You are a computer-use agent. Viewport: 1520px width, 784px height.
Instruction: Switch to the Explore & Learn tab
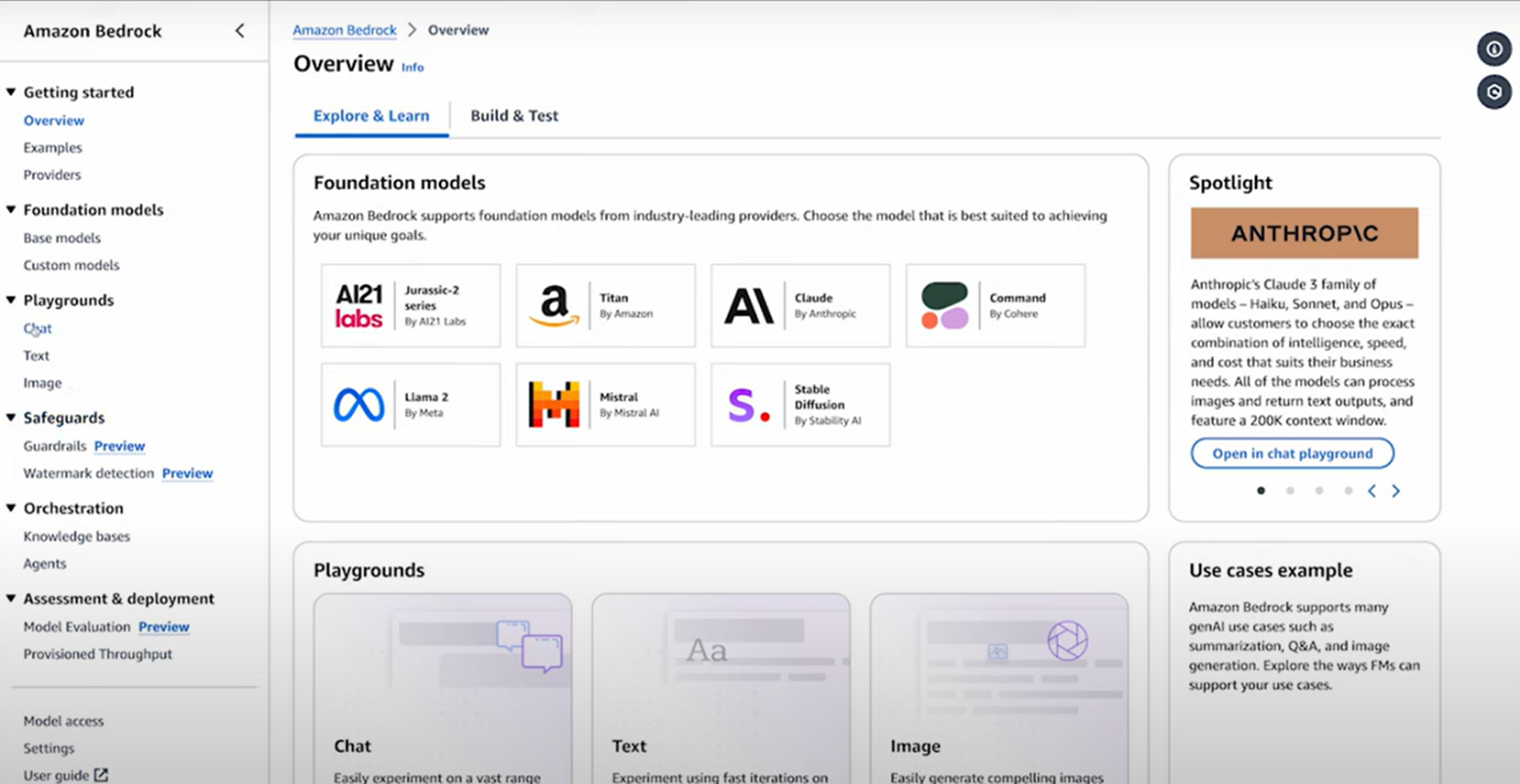[371, 115]
